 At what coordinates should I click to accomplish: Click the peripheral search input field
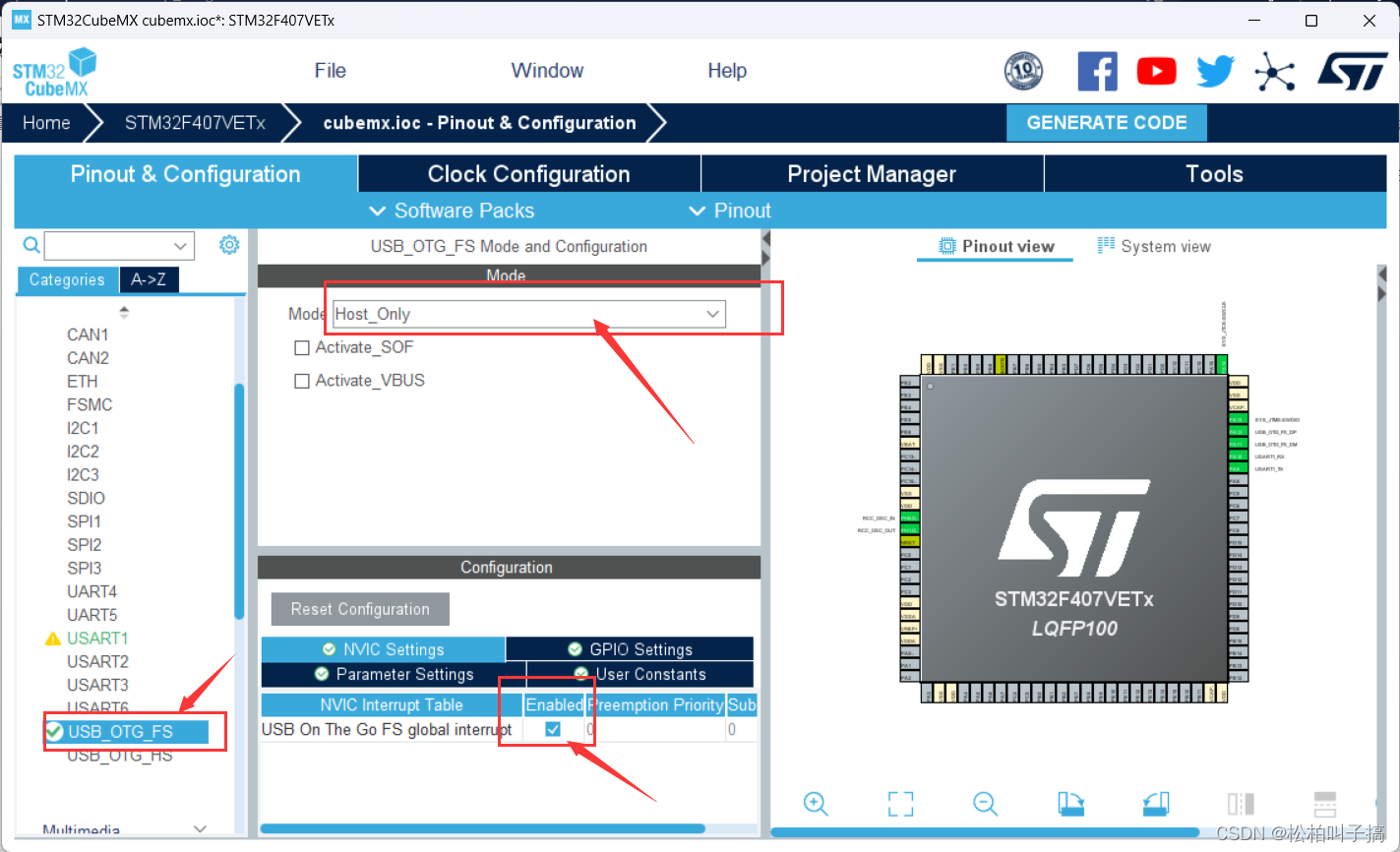click(x=108, y=245)
